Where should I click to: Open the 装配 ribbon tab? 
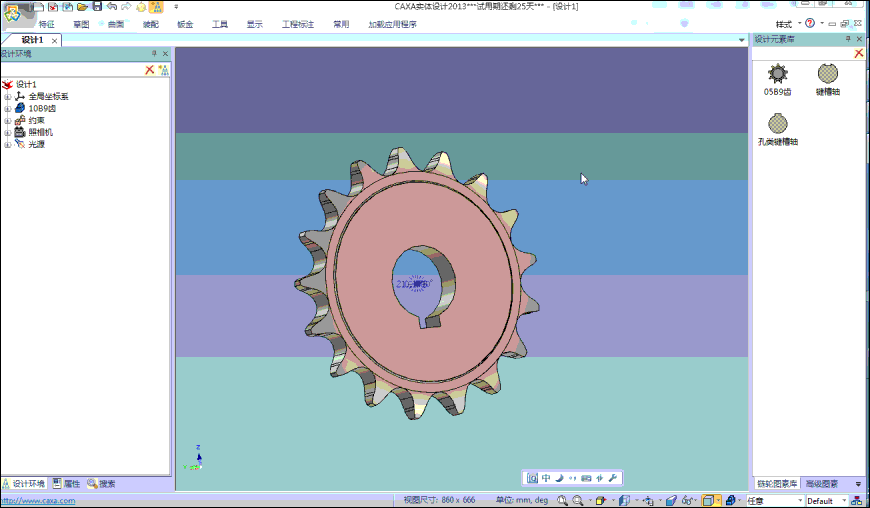150,24
